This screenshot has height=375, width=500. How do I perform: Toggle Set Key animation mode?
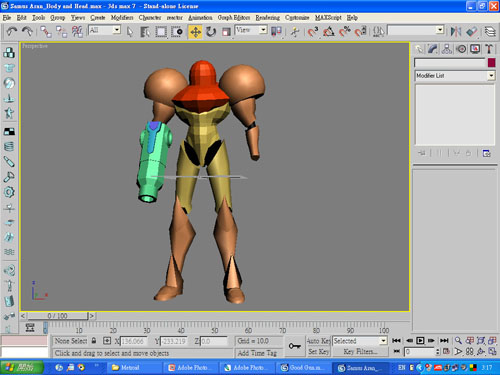pos(318,351)
